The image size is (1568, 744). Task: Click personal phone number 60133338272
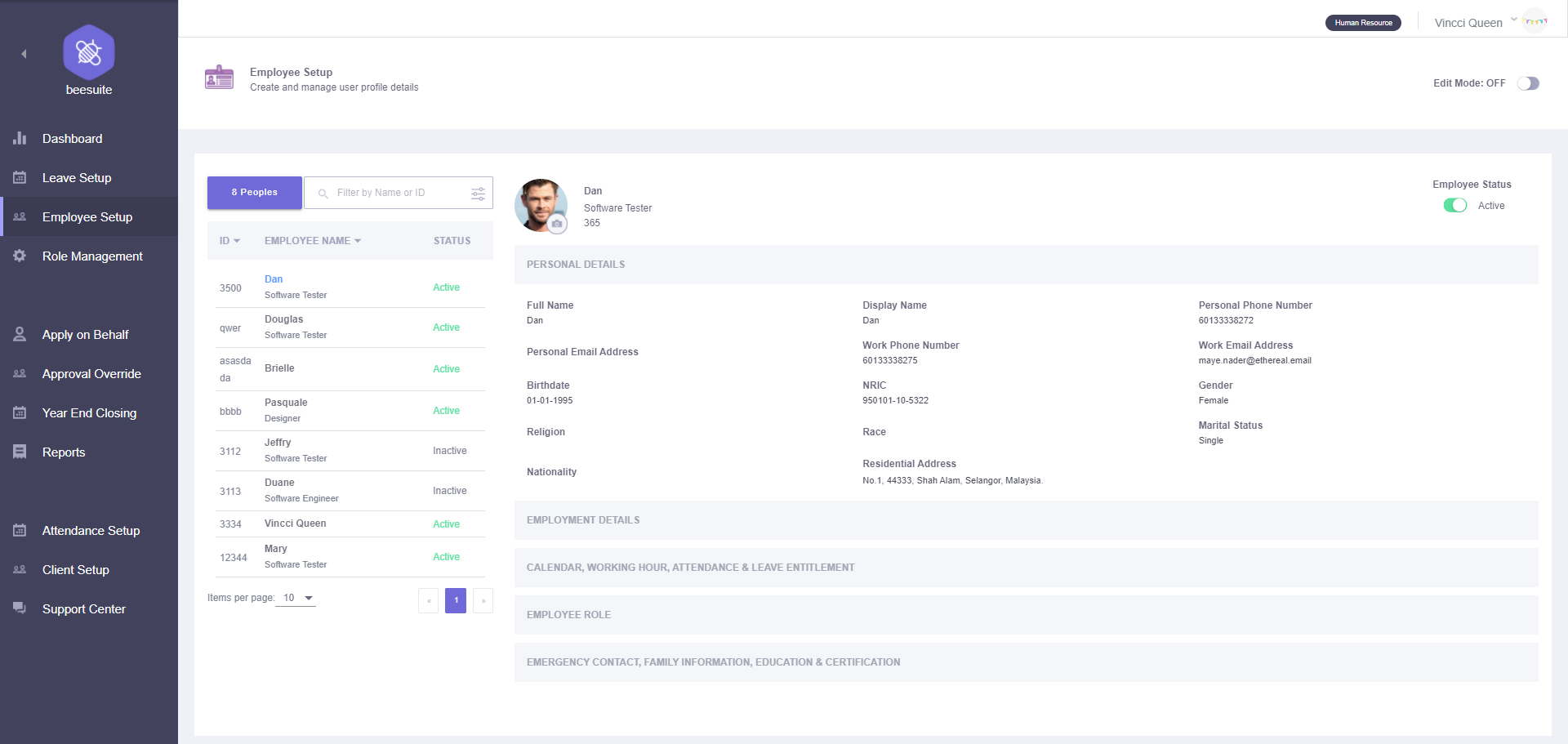click(1226, 320)
